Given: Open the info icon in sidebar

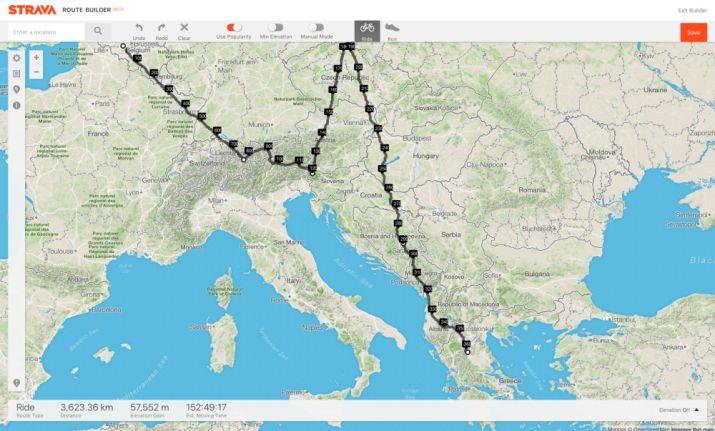Looking at the screenshot, I should (17, 105).
